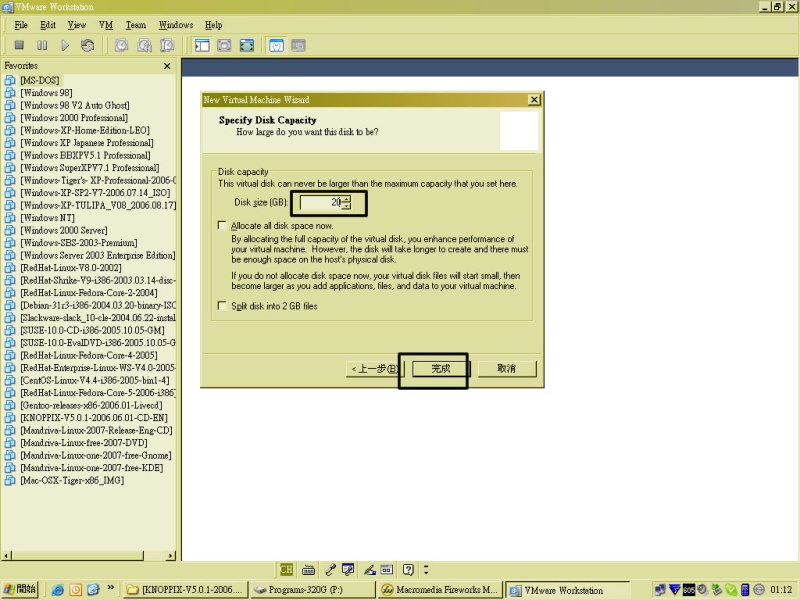Select [Windows 2000 Server] in Favorites

64,230
